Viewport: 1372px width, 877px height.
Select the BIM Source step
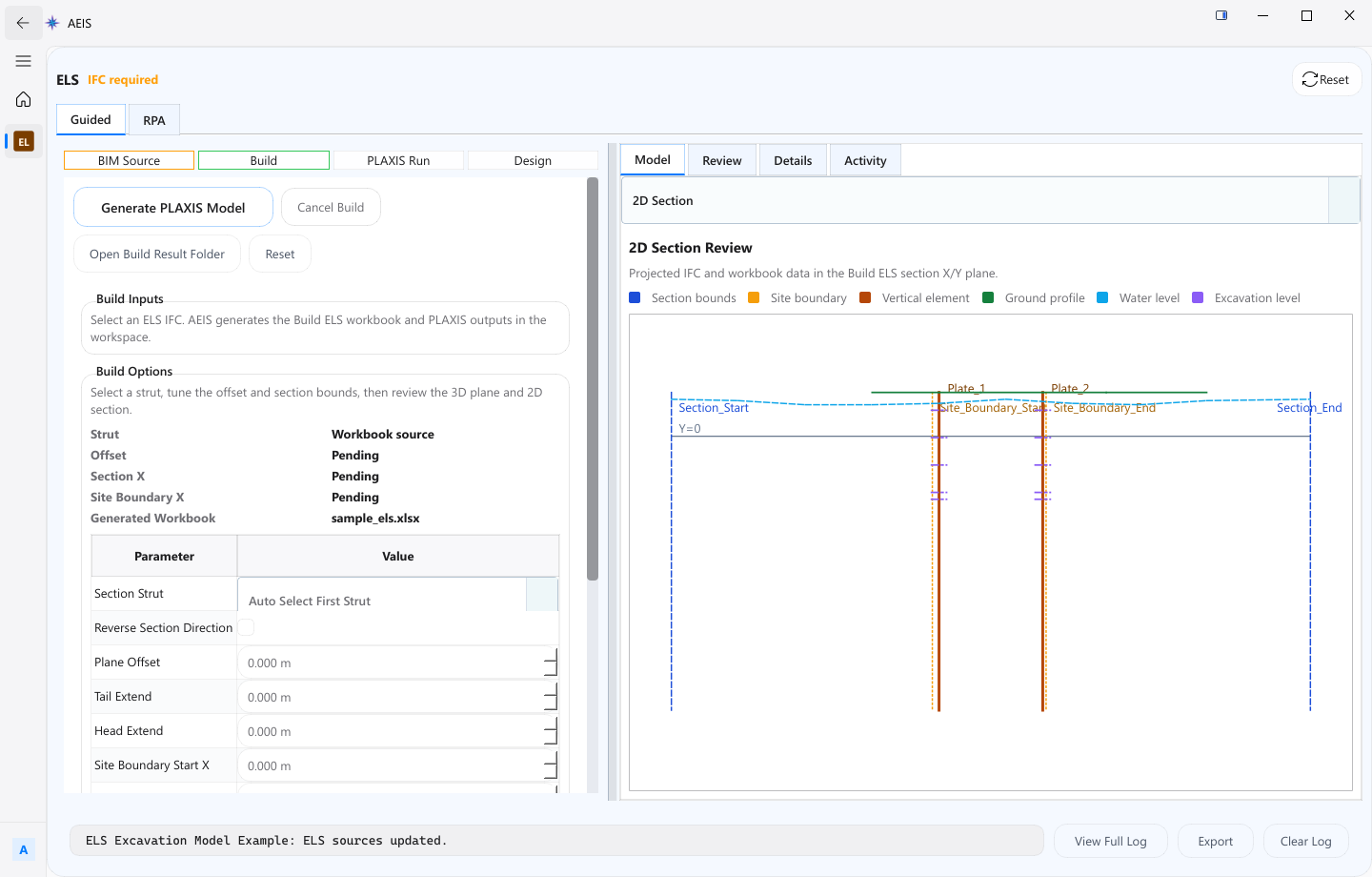tap(129, 160)
